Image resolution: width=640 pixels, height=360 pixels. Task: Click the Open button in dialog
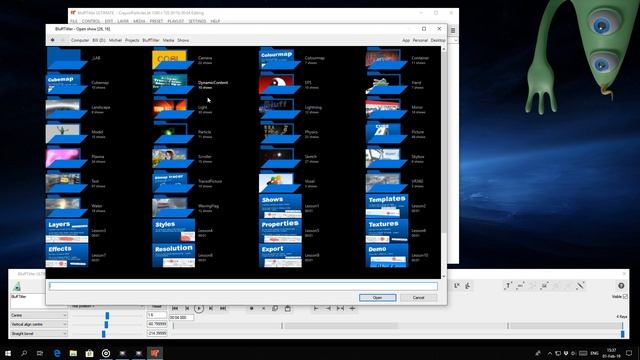378,298
